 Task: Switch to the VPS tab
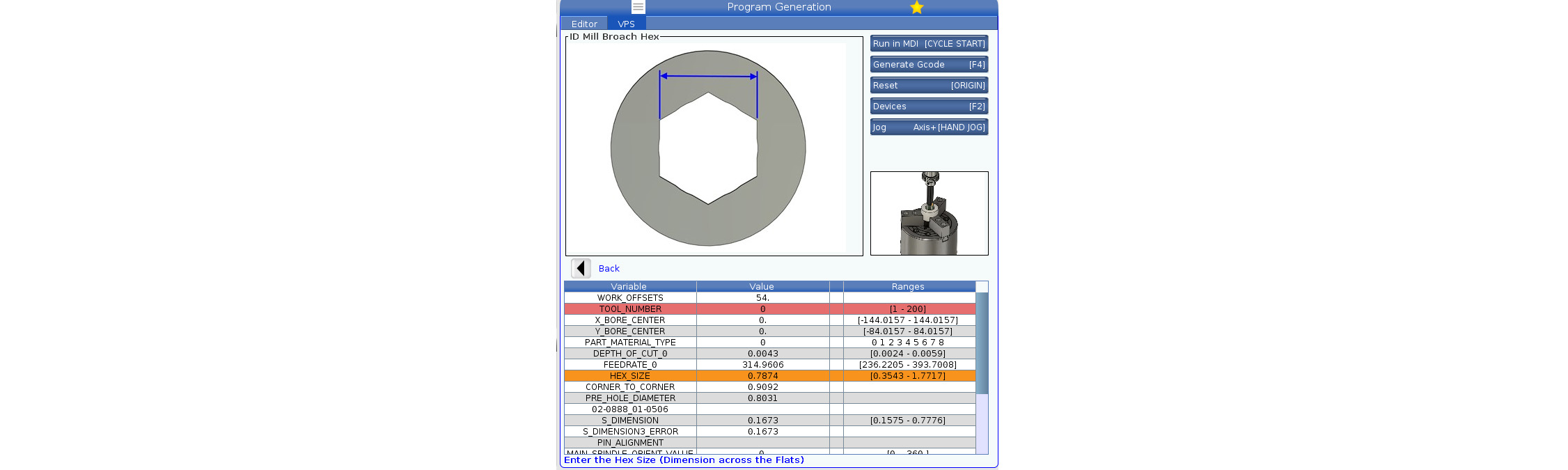pyautogui.click(x=626, y=24)
